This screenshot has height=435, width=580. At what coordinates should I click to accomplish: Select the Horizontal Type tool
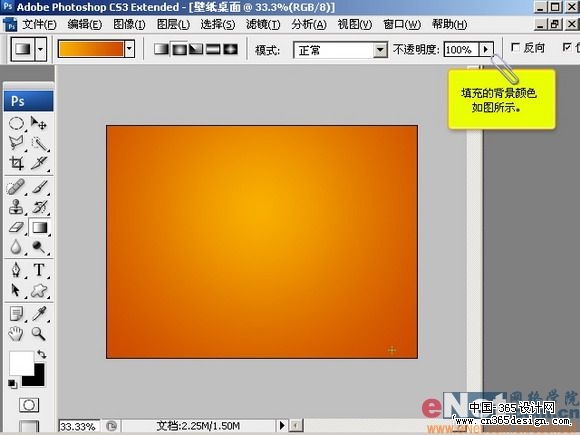tap(39, 270)
